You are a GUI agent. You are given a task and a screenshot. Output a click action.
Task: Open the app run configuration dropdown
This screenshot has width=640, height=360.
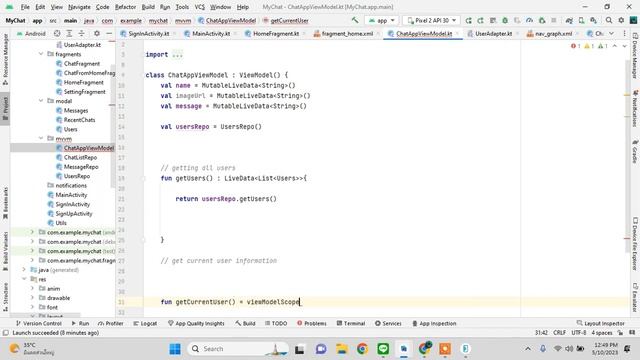pos(382,20)
